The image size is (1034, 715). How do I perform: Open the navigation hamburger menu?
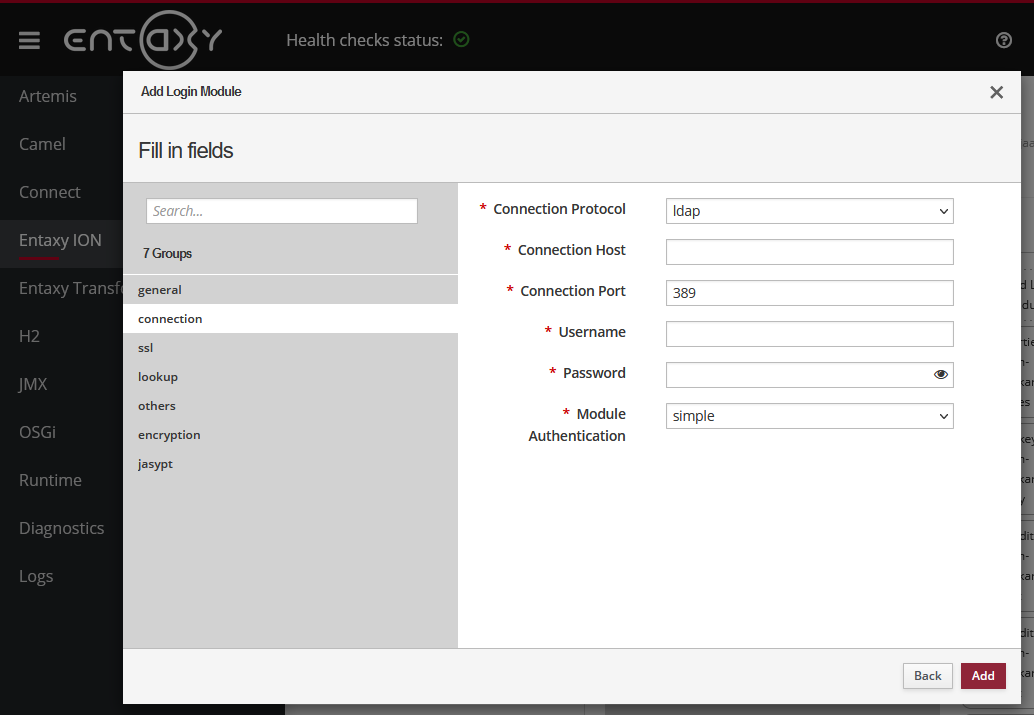coord(29,40)
